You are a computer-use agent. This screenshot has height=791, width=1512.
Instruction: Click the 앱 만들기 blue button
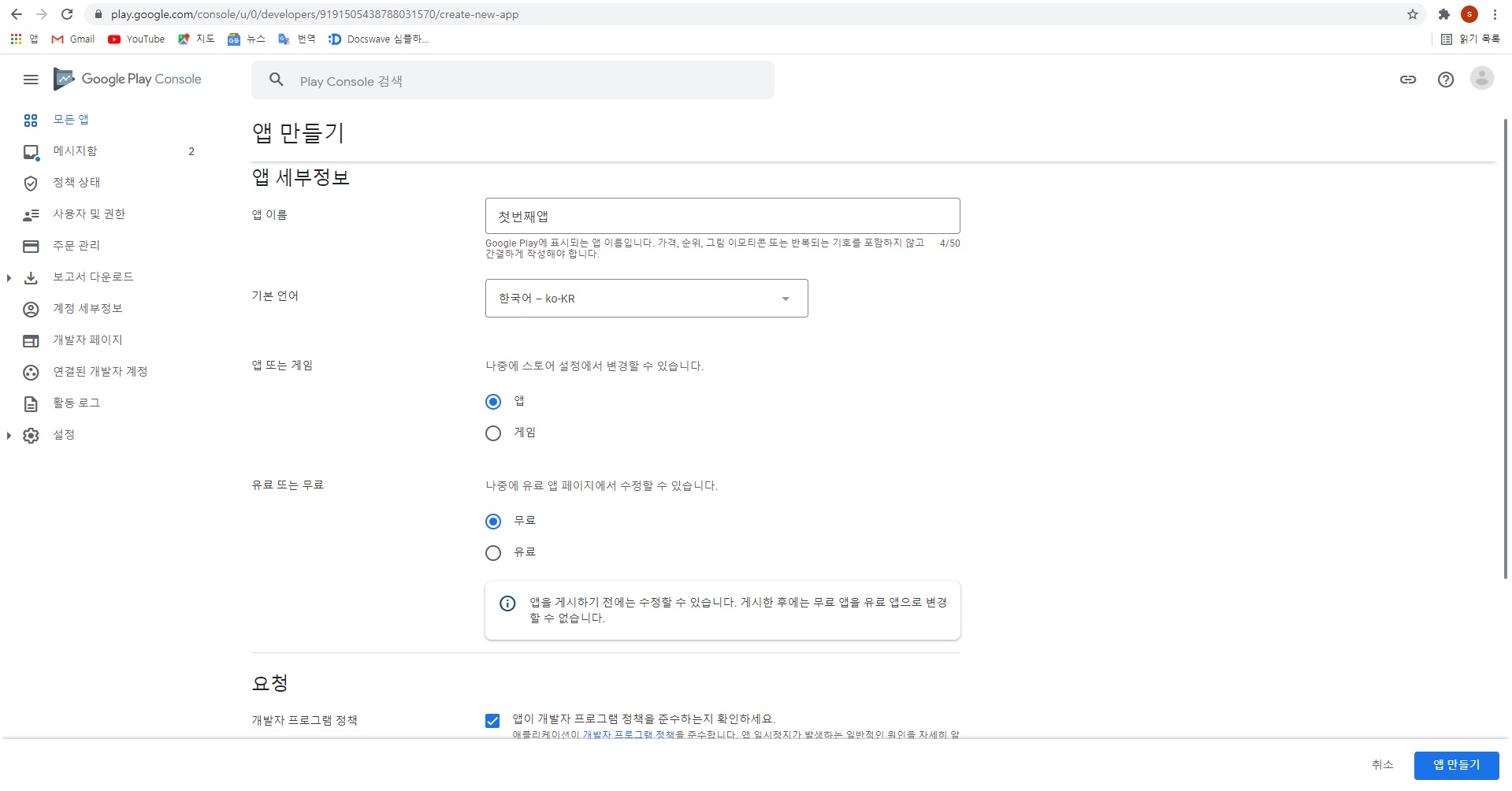coord(1456,765)
